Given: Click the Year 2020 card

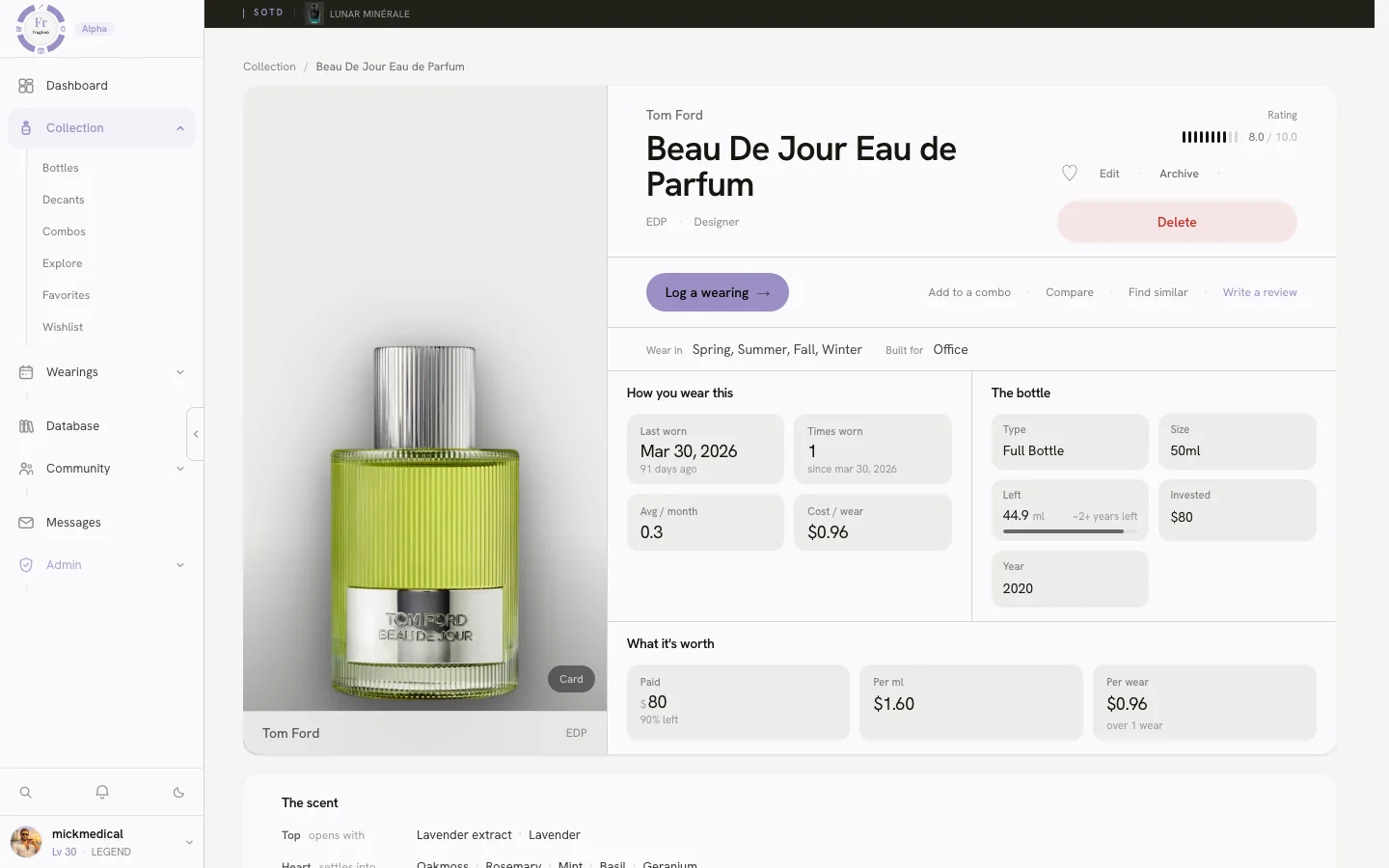Looking at the screenshot, I should pos(1070,579).
